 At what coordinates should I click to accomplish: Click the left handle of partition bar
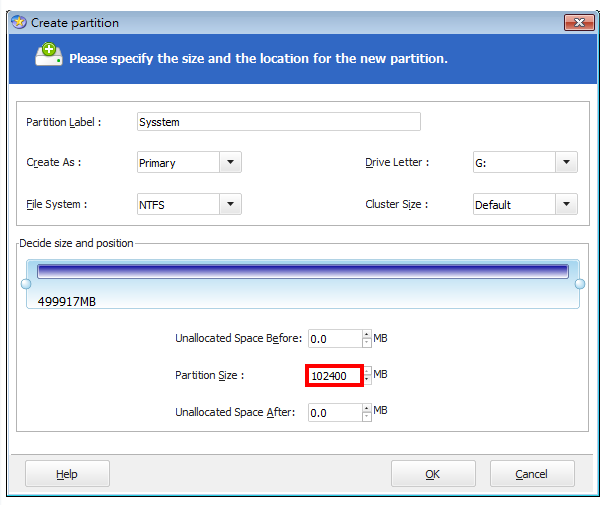click(x=26, y=284)
